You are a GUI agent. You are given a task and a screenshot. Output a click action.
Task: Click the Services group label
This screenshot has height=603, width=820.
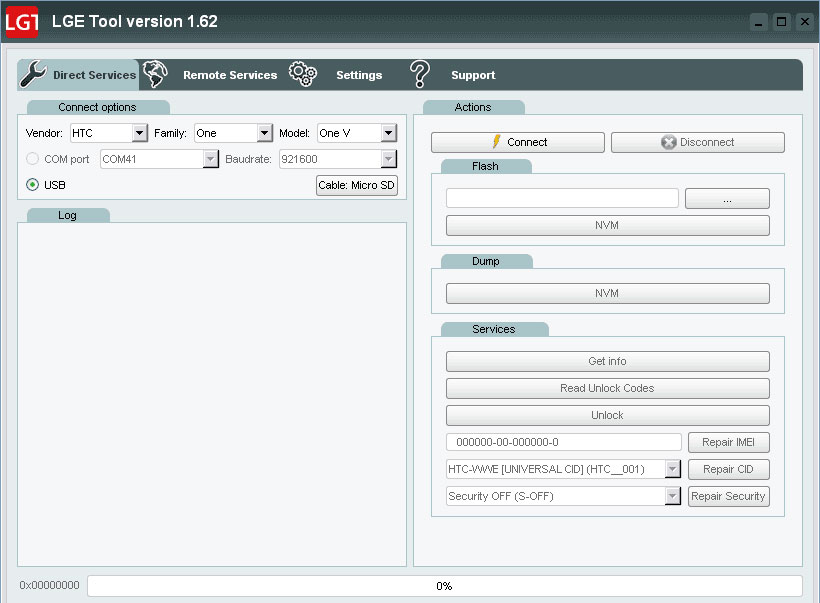[x=494, y=329]
